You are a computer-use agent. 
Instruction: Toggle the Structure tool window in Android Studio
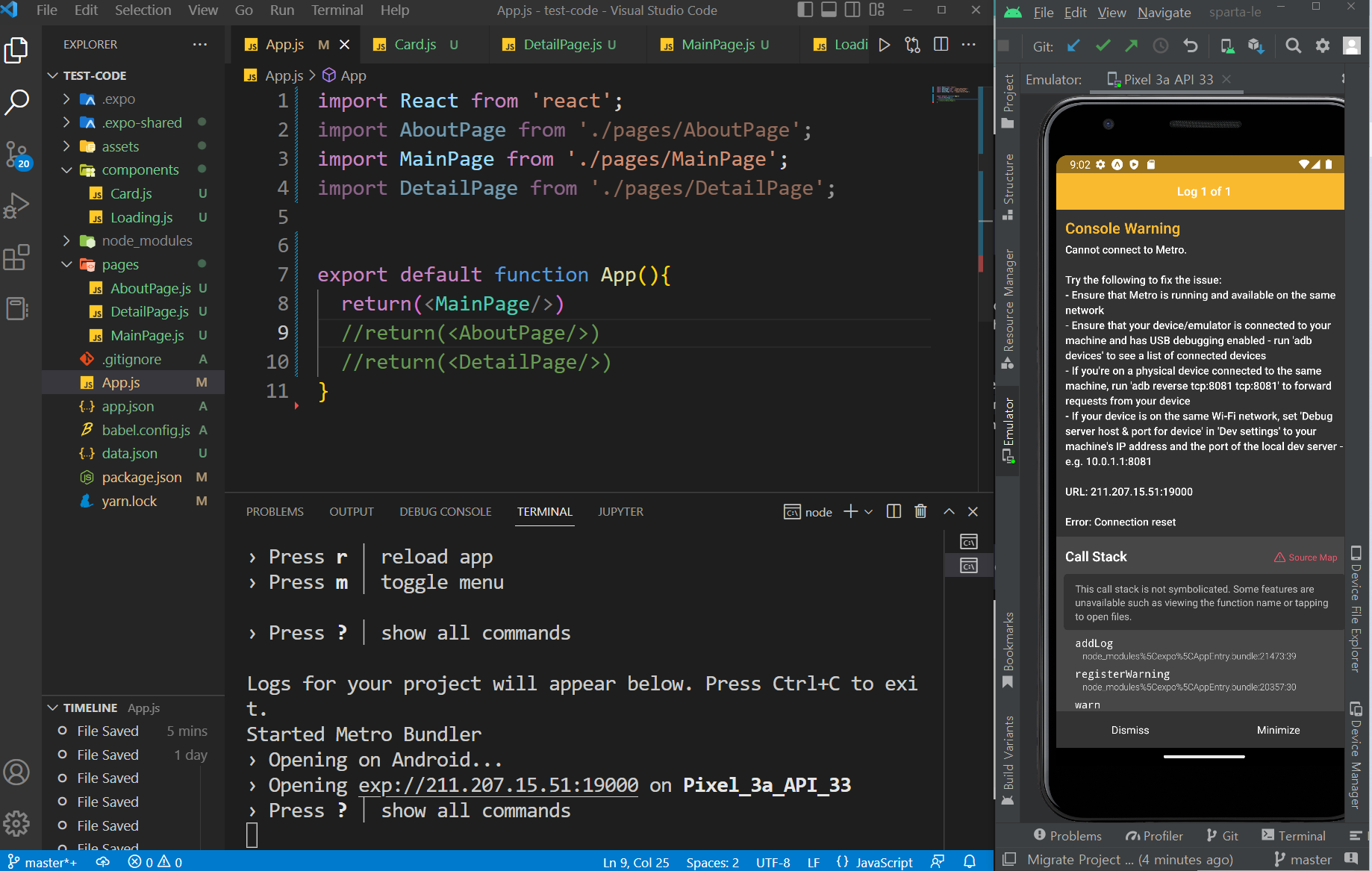1008,187
